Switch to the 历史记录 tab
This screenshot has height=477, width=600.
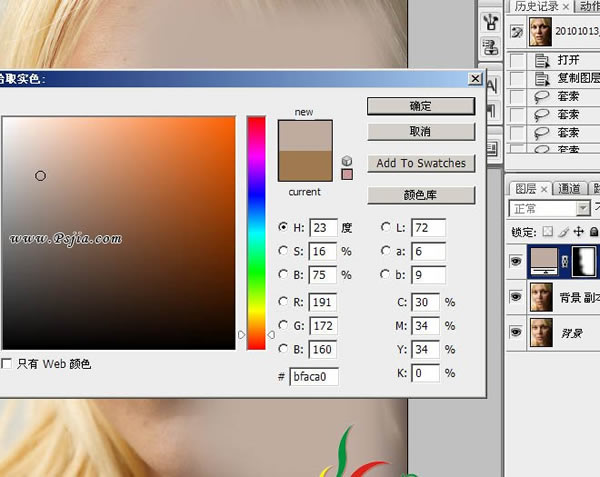[x=536, y=6]
